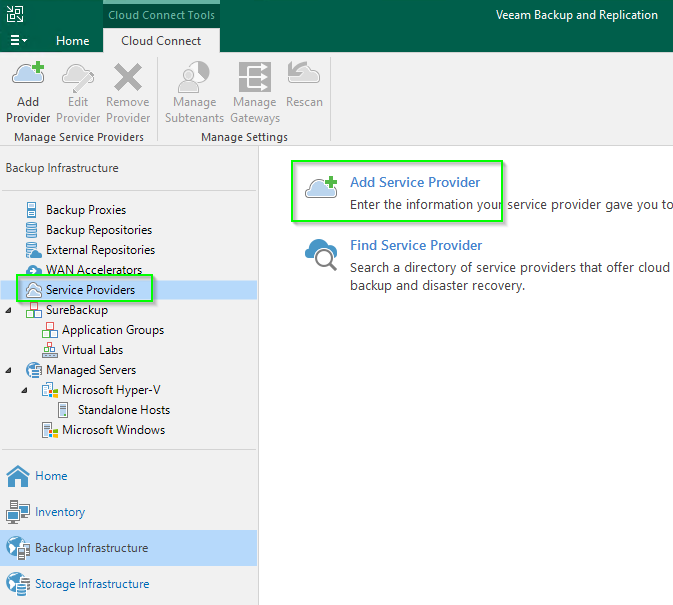673x605 pixels.
Task: Open Manage Gateways from the ribbon
Action: [x=255, y=92]
